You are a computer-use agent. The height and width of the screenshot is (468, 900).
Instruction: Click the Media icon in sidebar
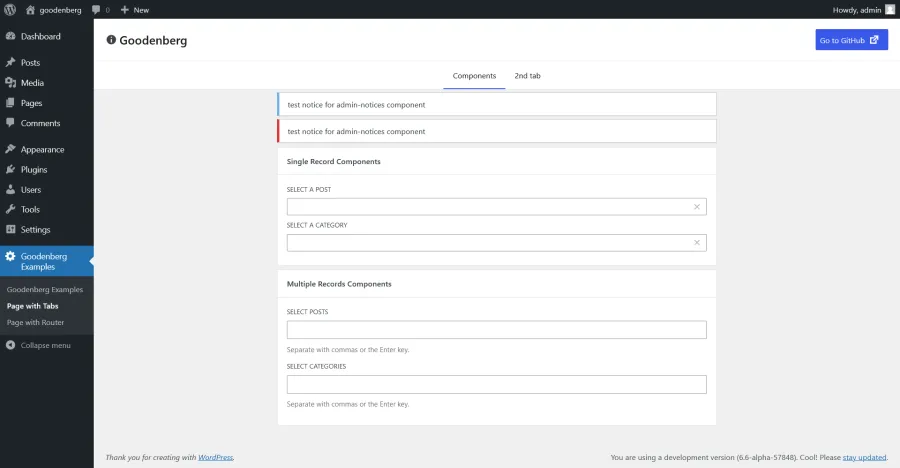tap(10, 83)
